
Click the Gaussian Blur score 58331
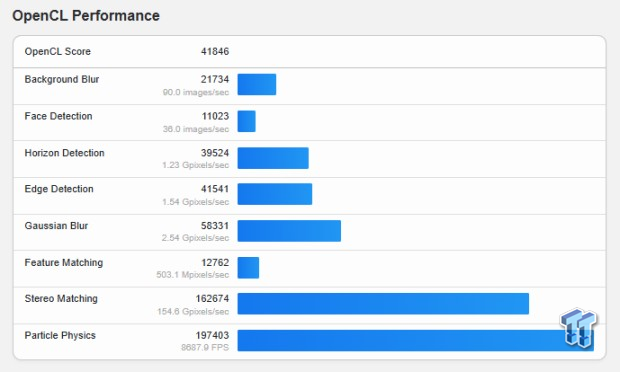pos(215,225)
